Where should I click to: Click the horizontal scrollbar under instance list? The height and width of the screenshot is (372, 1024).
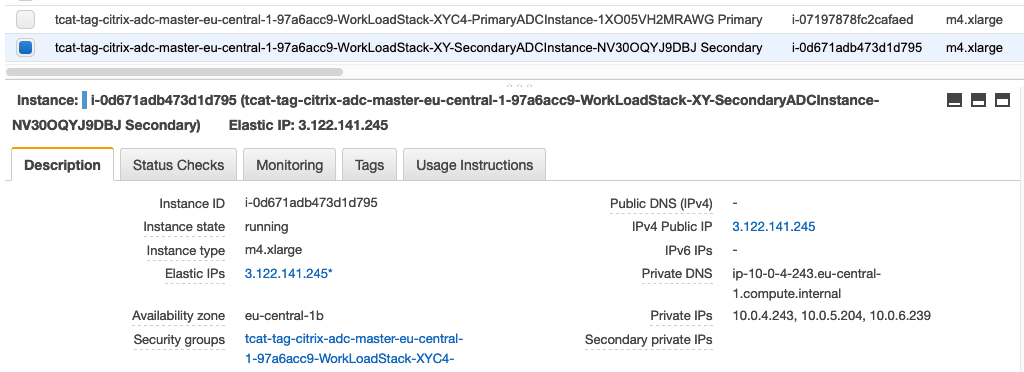(x=174, y=71)
